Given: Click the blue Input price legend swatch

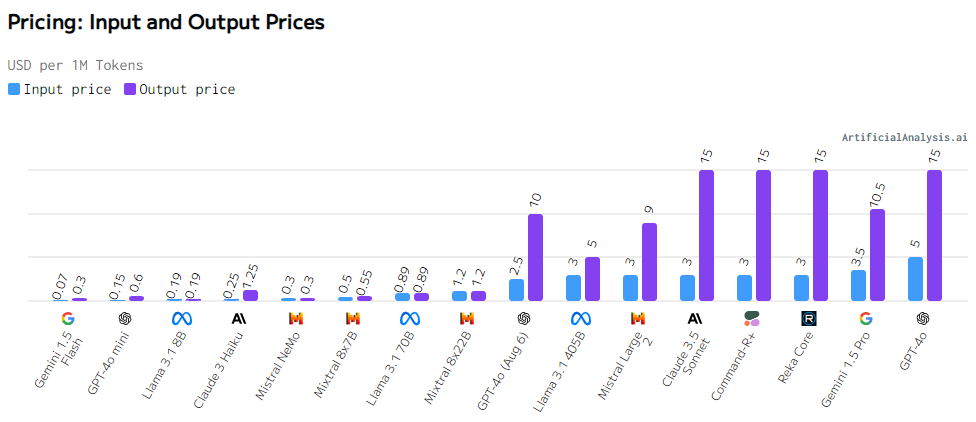Looking at the screenshot, I should tap(14, 89).
